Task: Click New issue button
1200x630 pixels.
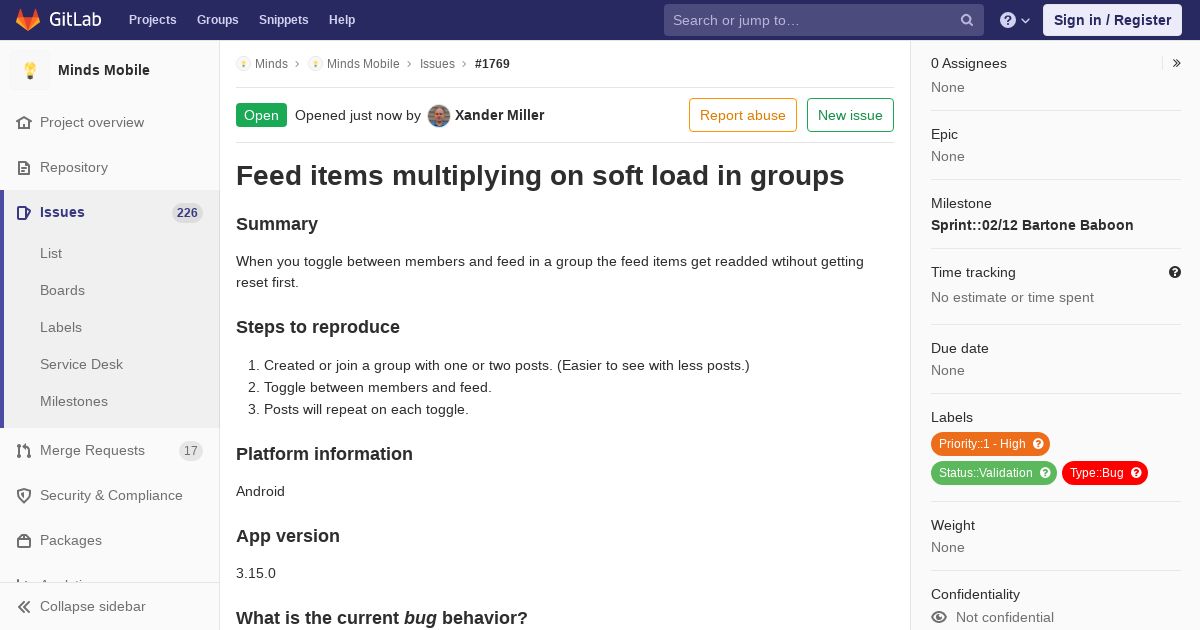Action: [x=850, y=115]
